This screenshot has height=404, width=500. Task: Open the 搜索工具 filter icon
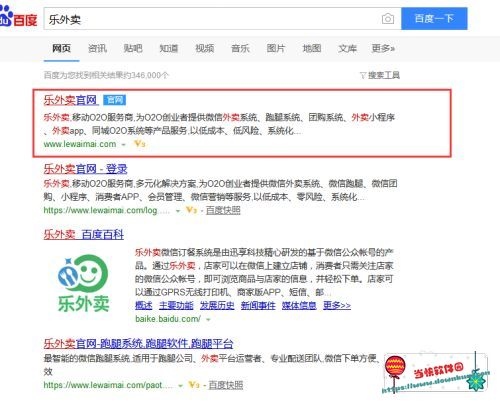[363, 75]
